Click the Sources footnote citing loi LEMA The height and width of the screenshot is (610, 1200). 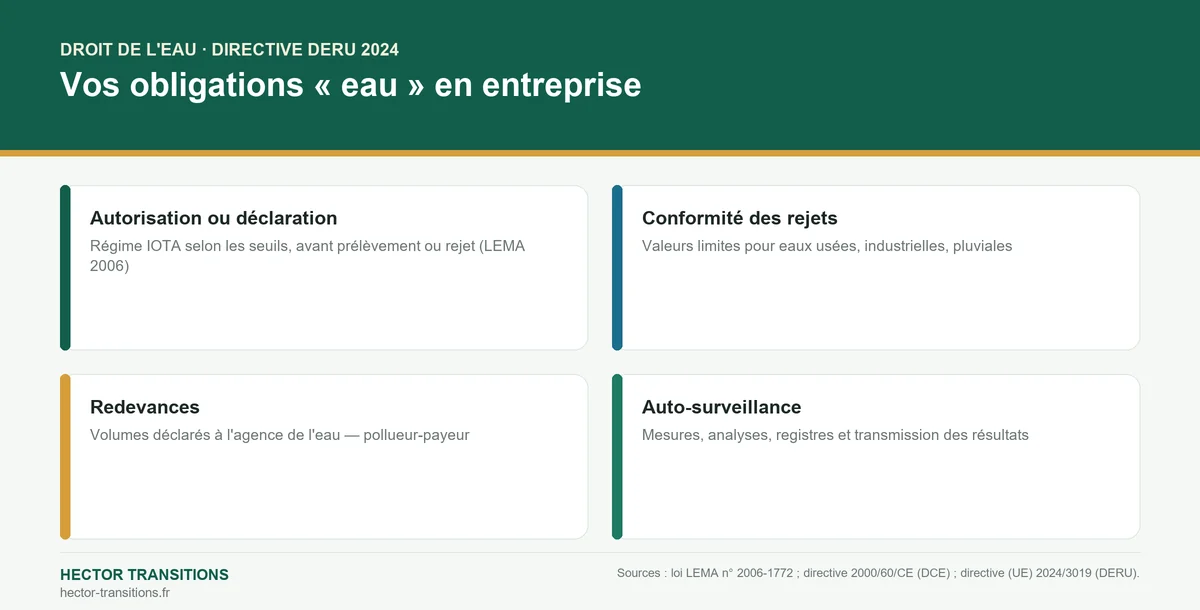coord(878,573)
